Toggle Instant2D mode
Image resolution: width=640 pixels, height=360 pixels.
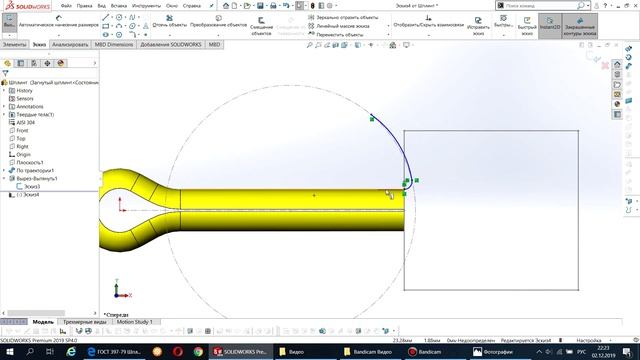(550, 25)
